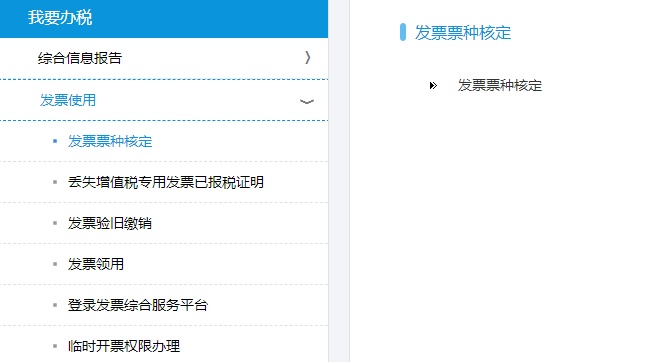Click the 发票票种核定 link in right panel
The width and height of the screenshot is (647, 362).
click(x=500, y=85)
